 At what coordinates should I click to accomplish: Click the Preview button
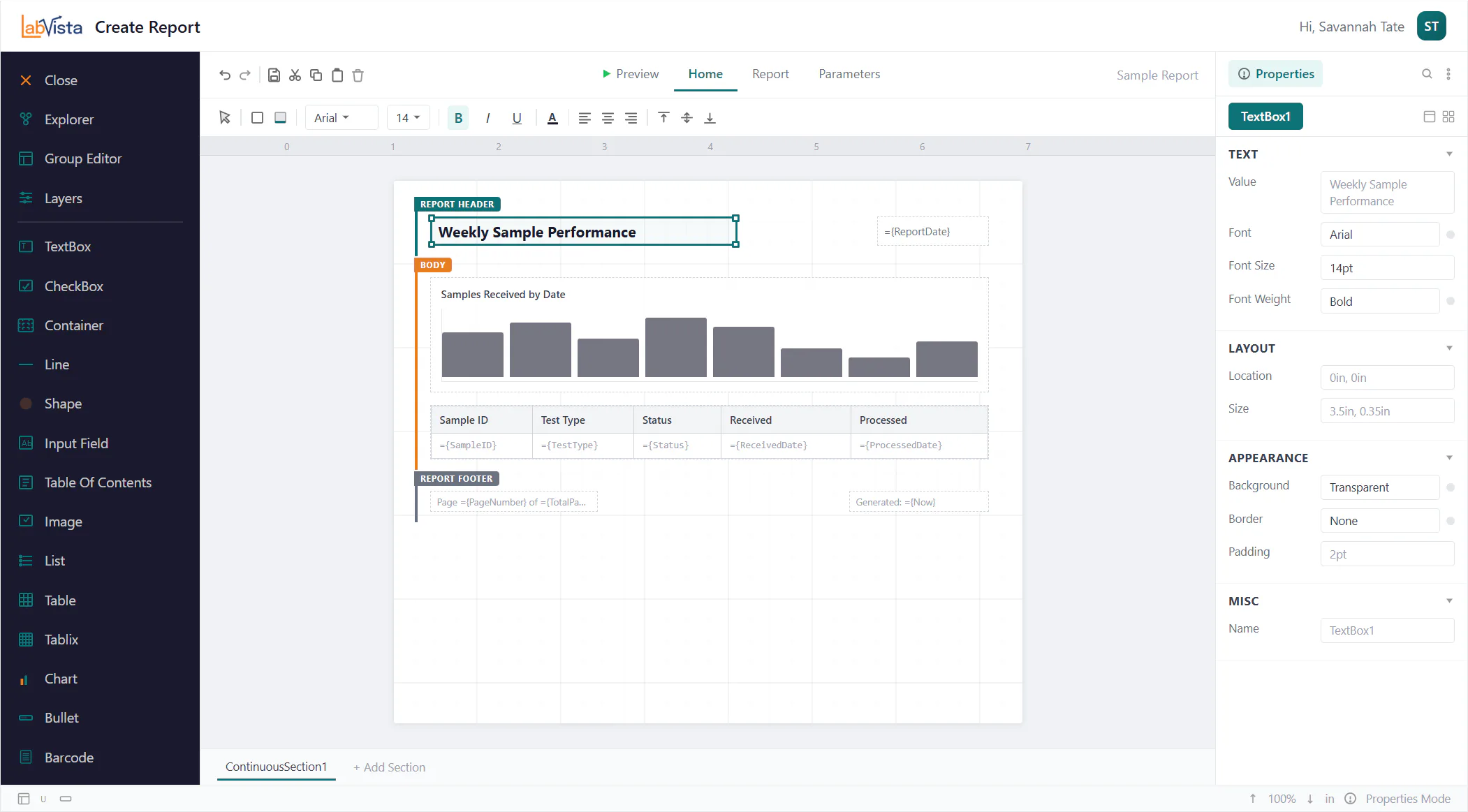pos(630,73)
